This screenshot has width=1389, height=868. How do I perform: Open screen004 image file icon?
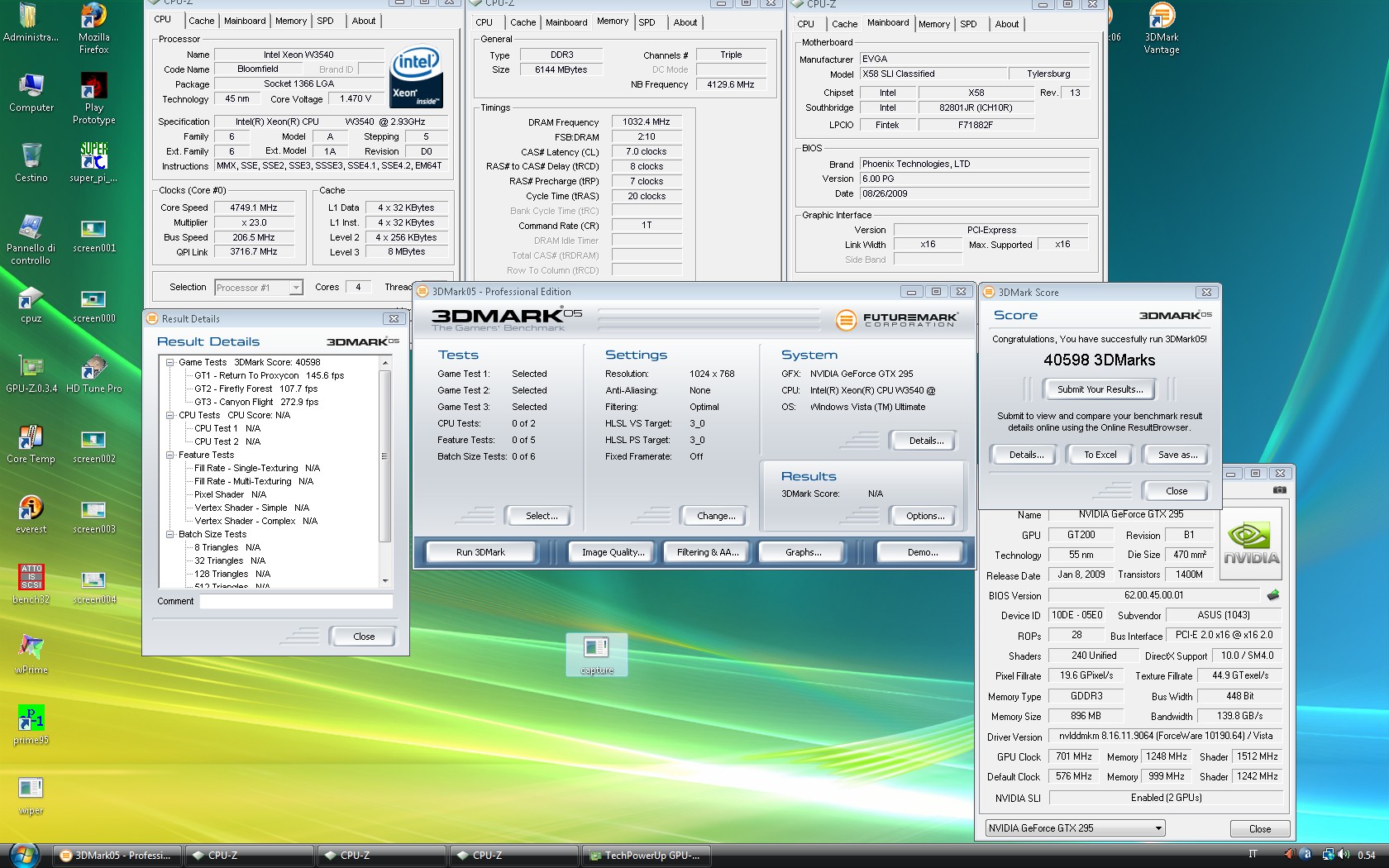click(x=93, y=586)
